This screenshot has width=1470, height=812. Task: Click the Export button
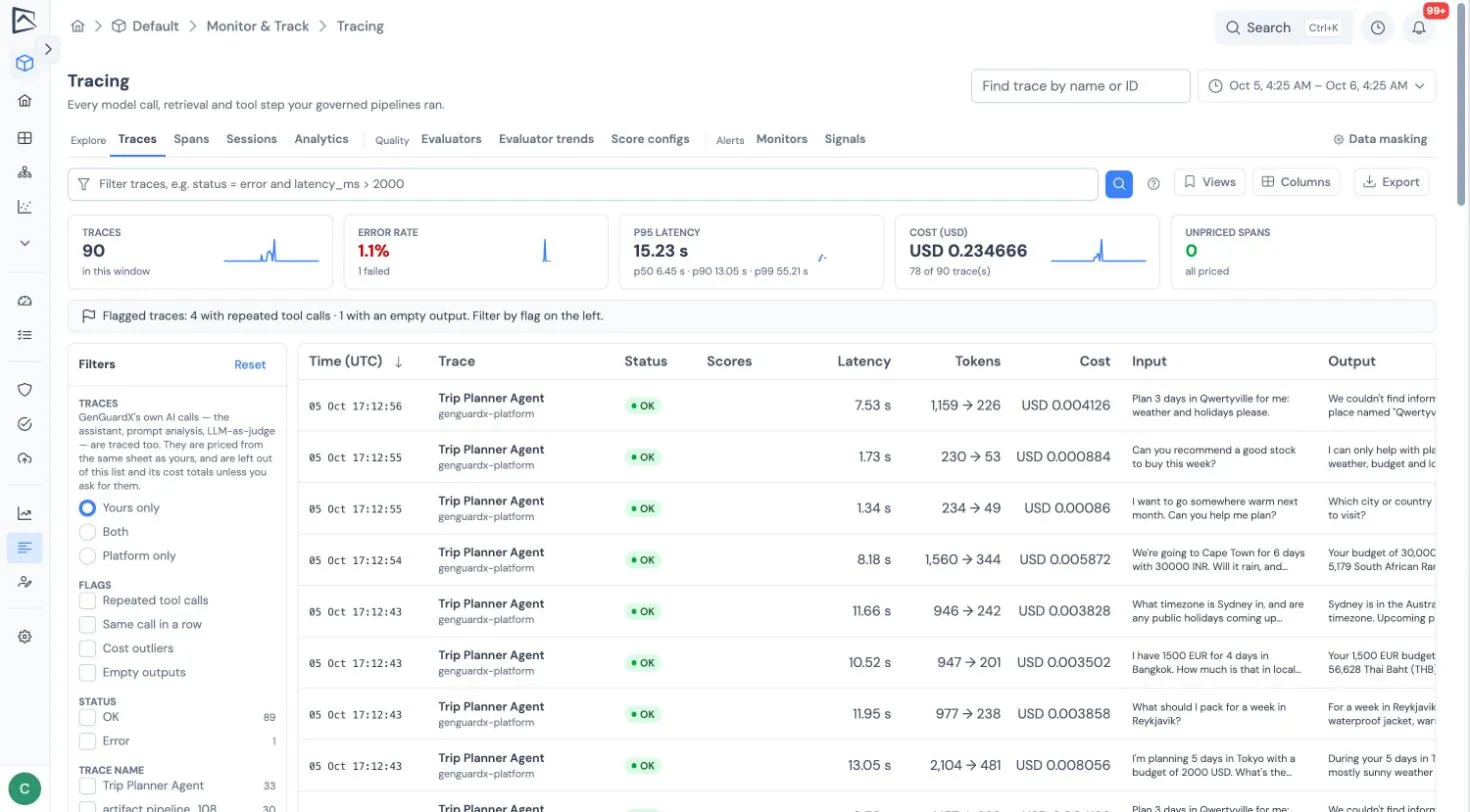[x=1391, y=182]
